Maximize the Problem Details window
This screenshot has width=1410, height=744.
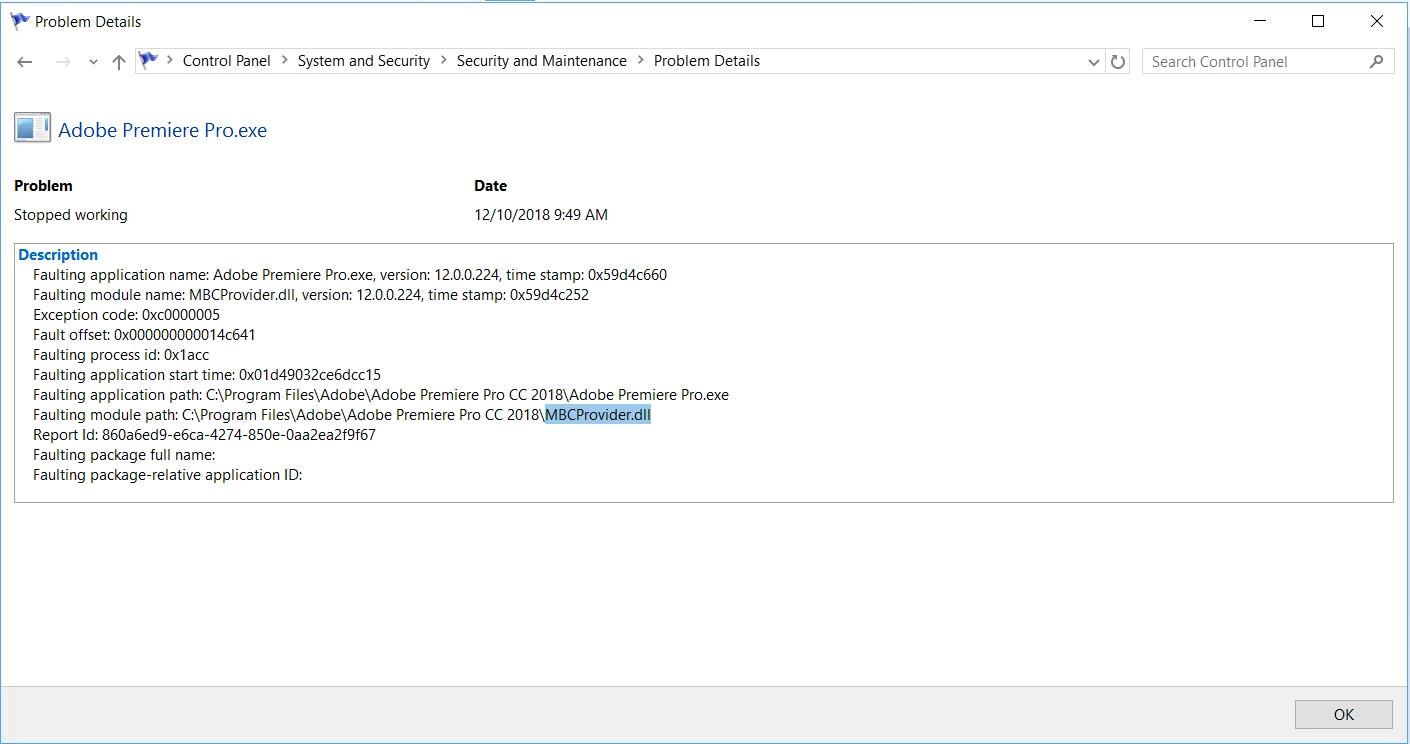tap(1318, 21)
